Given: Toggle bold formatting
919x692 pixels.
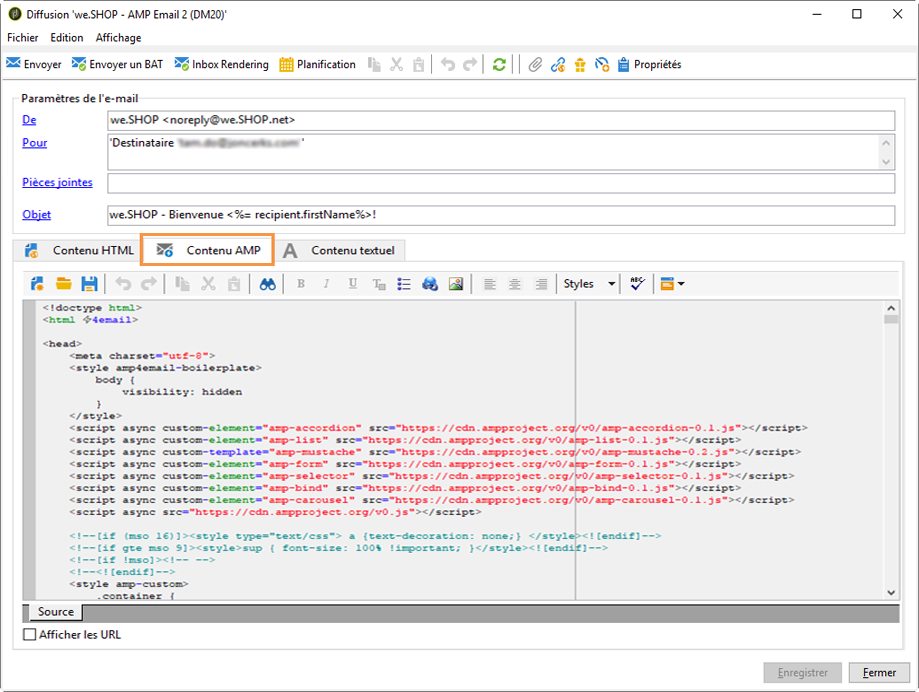Looking at the screenshot, I should pos(301,284).
